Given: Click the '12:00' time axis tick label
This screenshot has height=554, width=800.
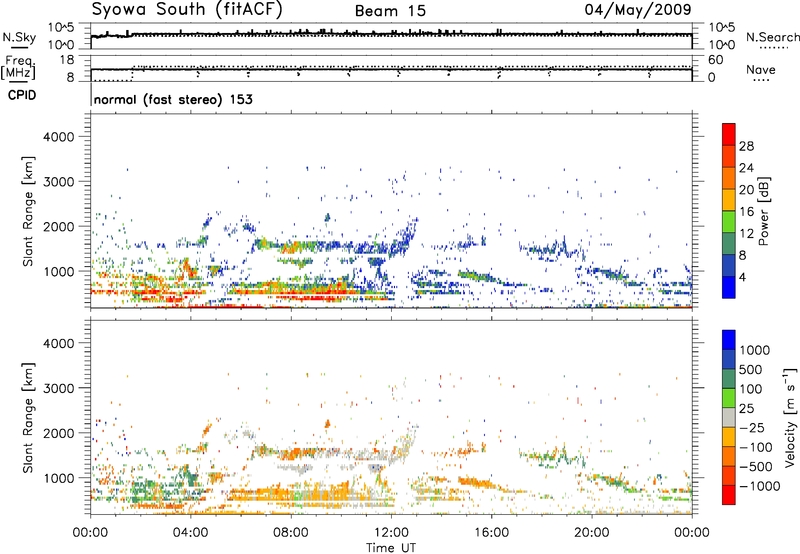Looking at the screenshot, I should tap(391, 533).
